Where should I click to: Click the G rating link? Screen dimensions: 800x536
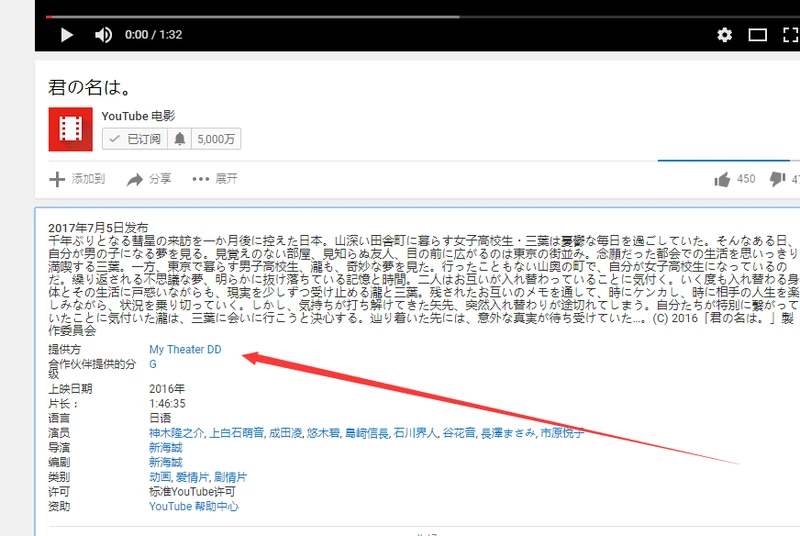point(153,364)
